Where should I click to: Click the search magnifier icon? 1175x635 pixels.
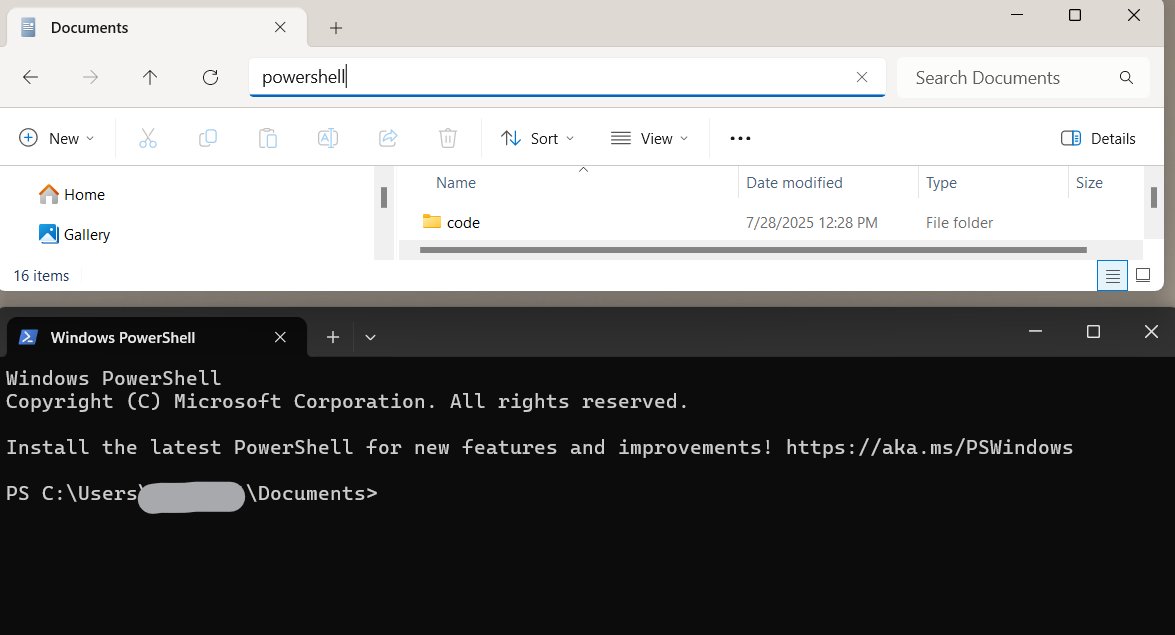pos(1126,77)
